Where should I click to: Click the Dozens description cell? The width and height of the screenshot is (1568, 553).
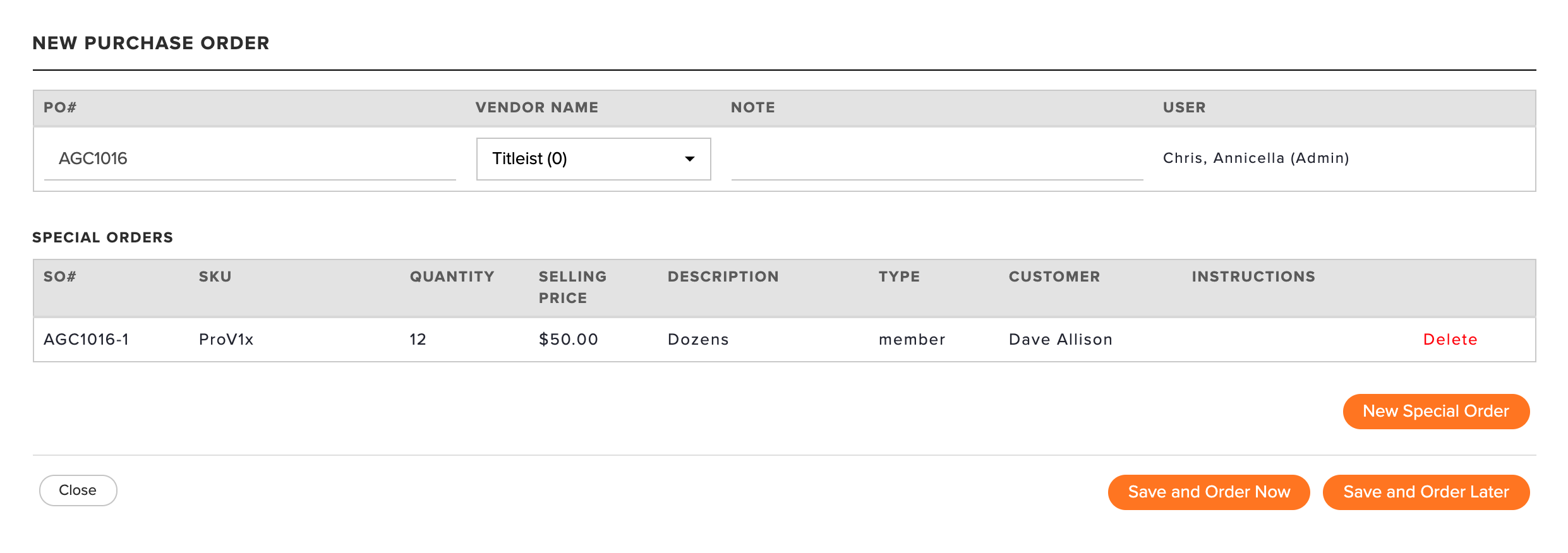[x=698, y=340]
